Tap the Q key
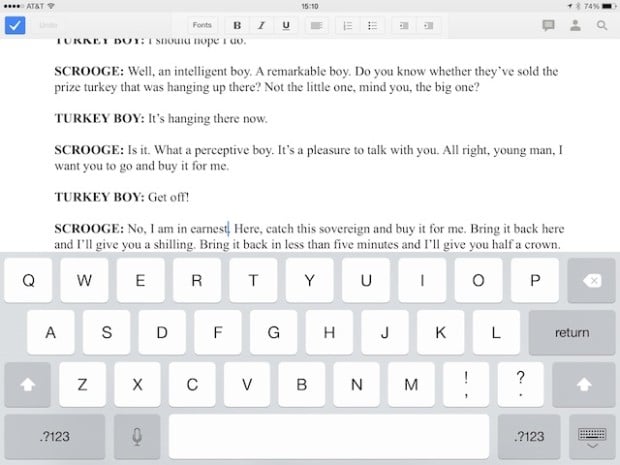Image resolution: width=620 pixels, height=465 pixels. point(28,281)
